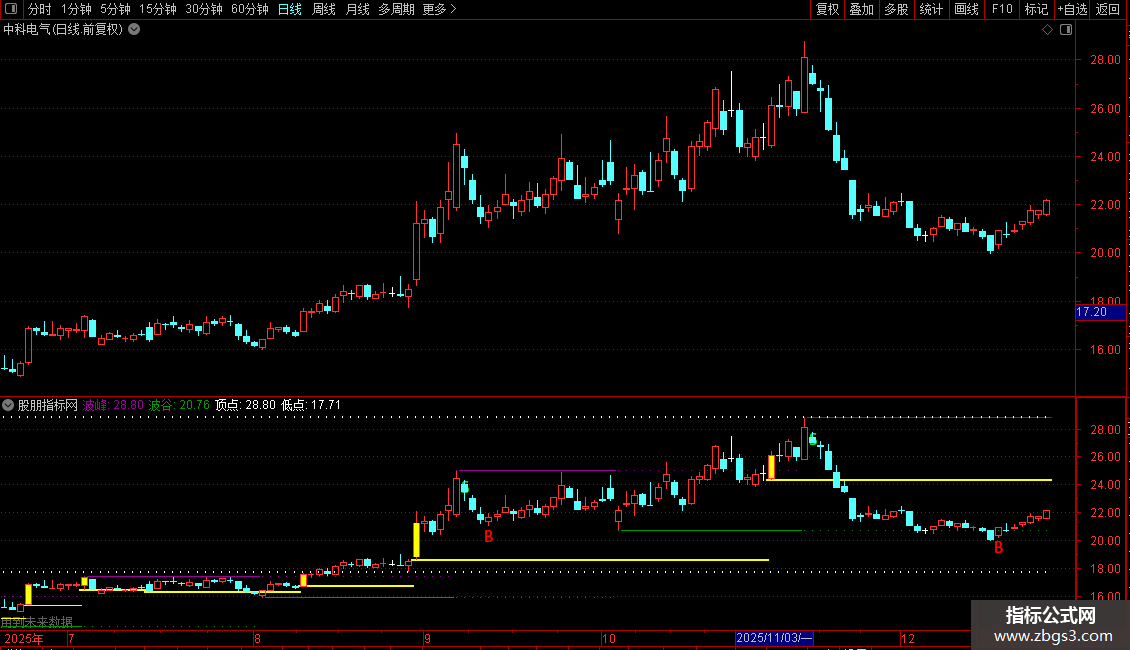Switch to the 周线 weekly chart
This screenshot has height=650, width=1130.
(x=324, y=9)
